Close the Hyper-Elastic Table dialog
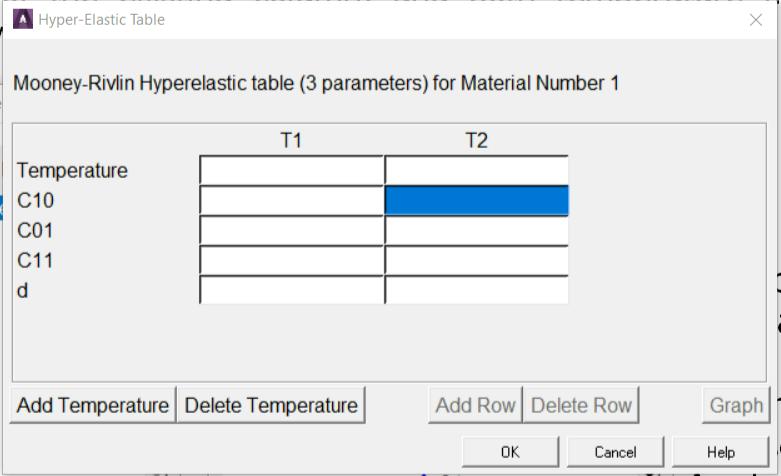 tap(755, 20)
